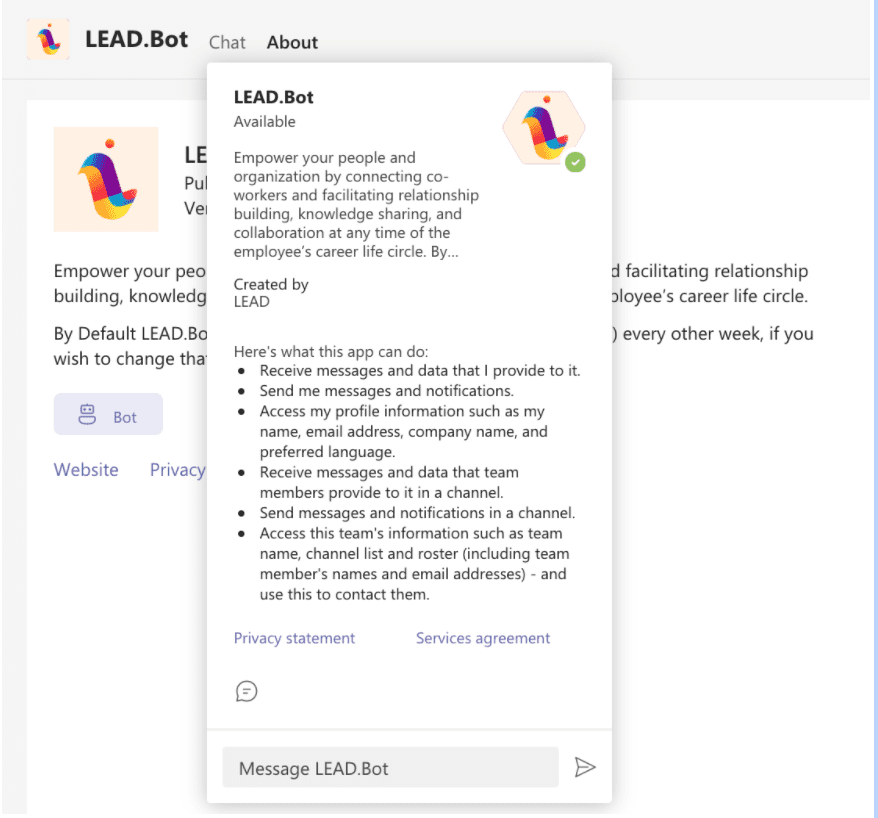Open the Chat tab

pos(227,42)
